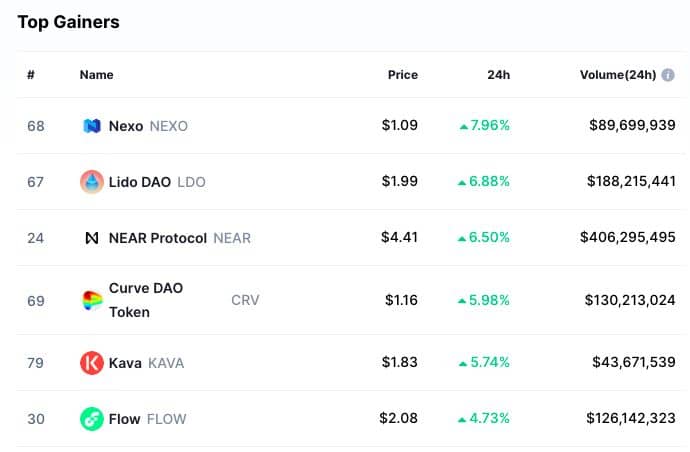The width and height of the screenshot is (690, 452).
Task: Click the green Flow logo icon
Action: 92,419
